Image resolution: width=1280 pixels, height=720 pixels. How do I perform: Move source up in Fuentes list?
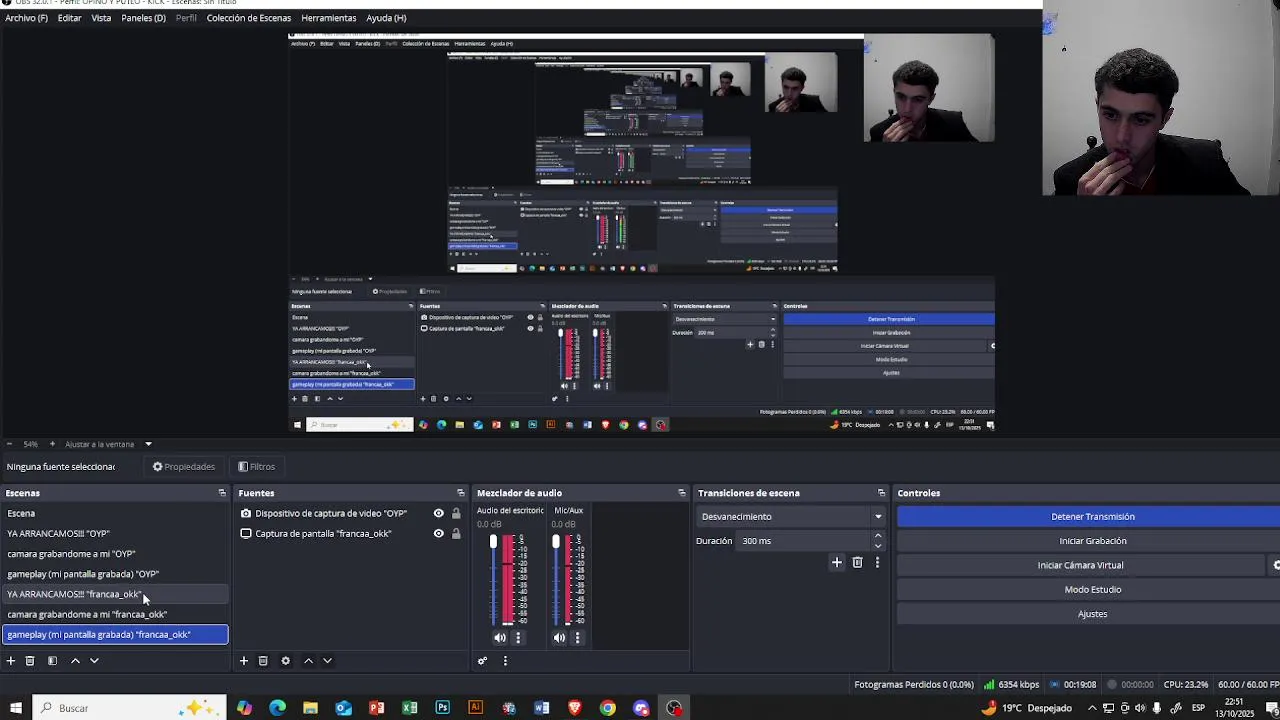[308, 661]
